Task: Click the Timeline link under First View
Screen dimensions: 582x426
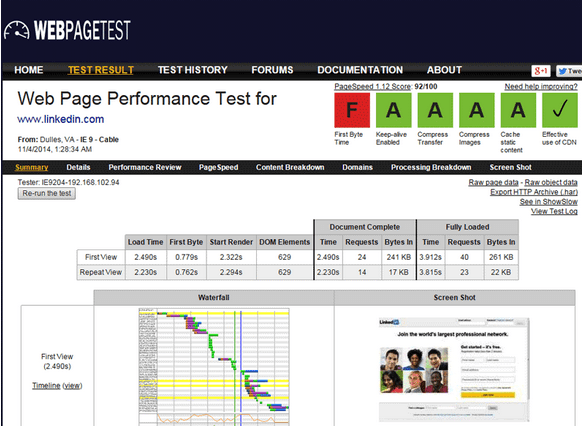Action: pyautogui.click(x=46, y=386)
